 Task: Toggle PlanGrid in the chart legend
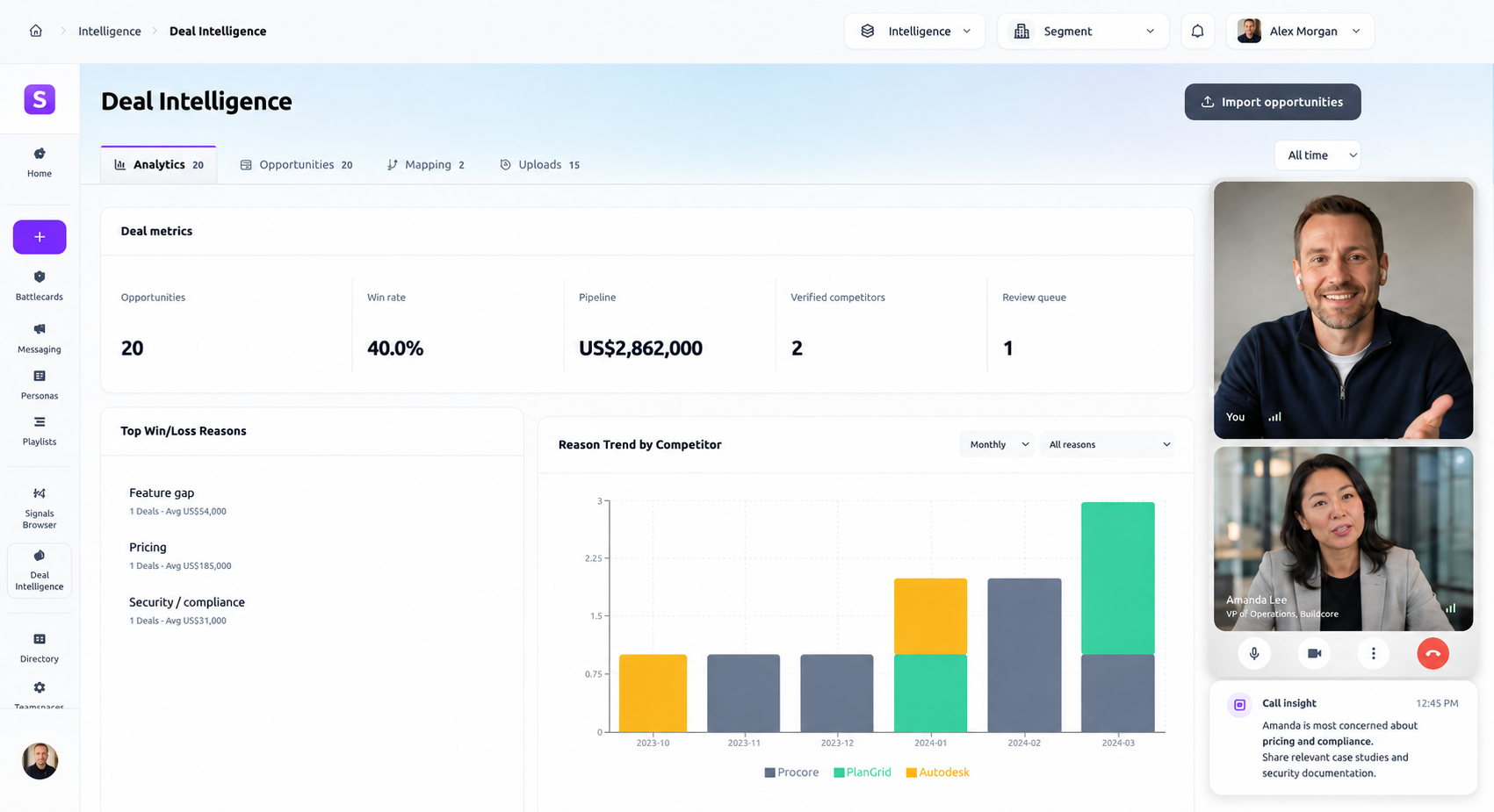click(862, 772)
